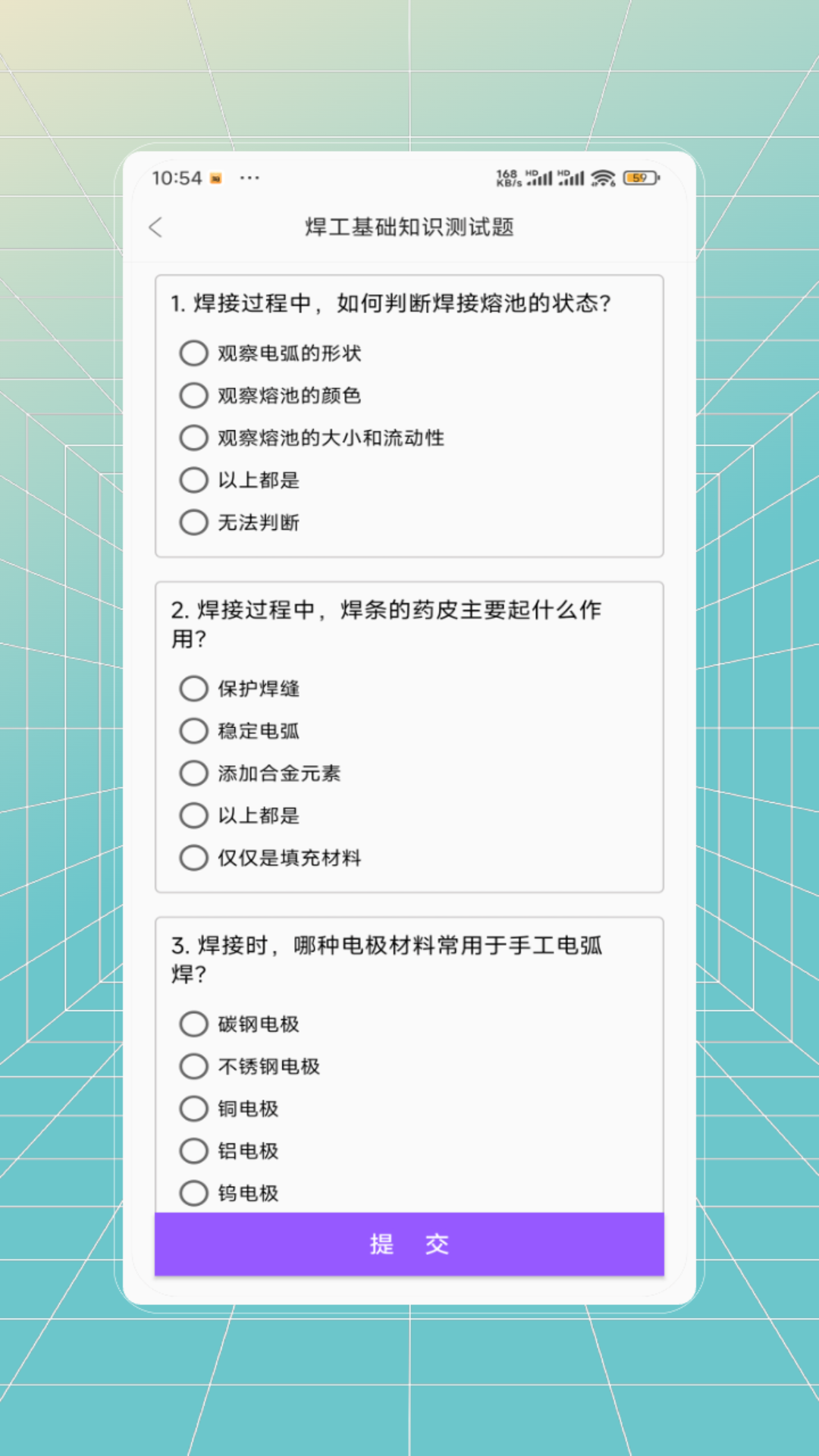This screenshot has height=1456, width=819.
Task: Tap the orange notification icon beside the clock
Action: click(x=215, y=178)
